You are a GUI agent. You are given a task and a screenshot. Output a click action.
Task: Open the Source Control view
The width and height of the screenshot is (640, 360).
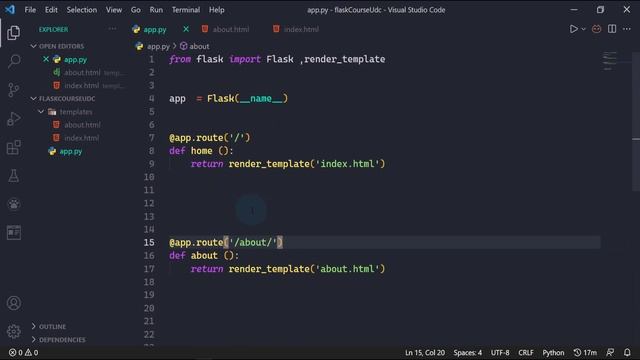(13, 90)
